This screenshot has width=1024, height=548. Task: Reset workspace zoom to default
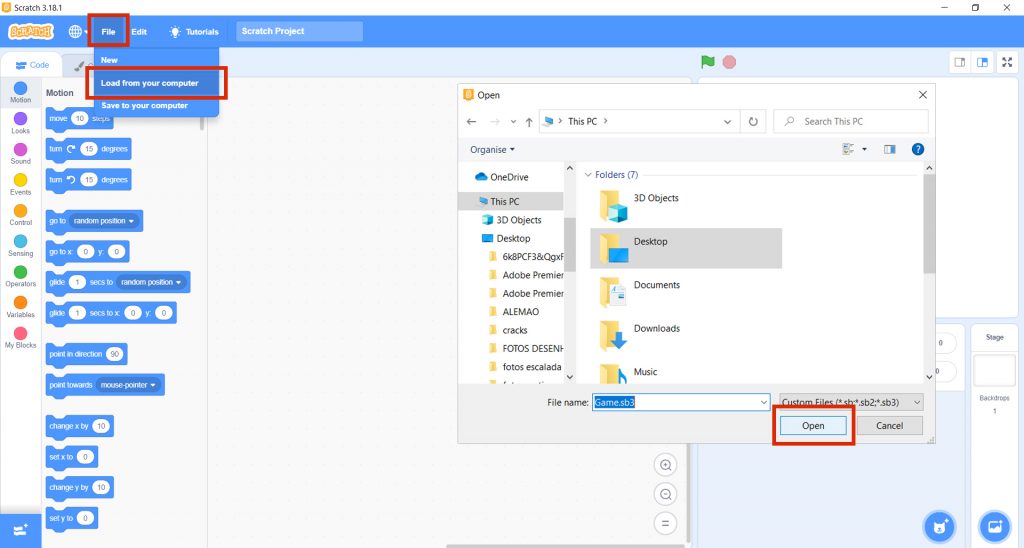click(x=665, y=523)
